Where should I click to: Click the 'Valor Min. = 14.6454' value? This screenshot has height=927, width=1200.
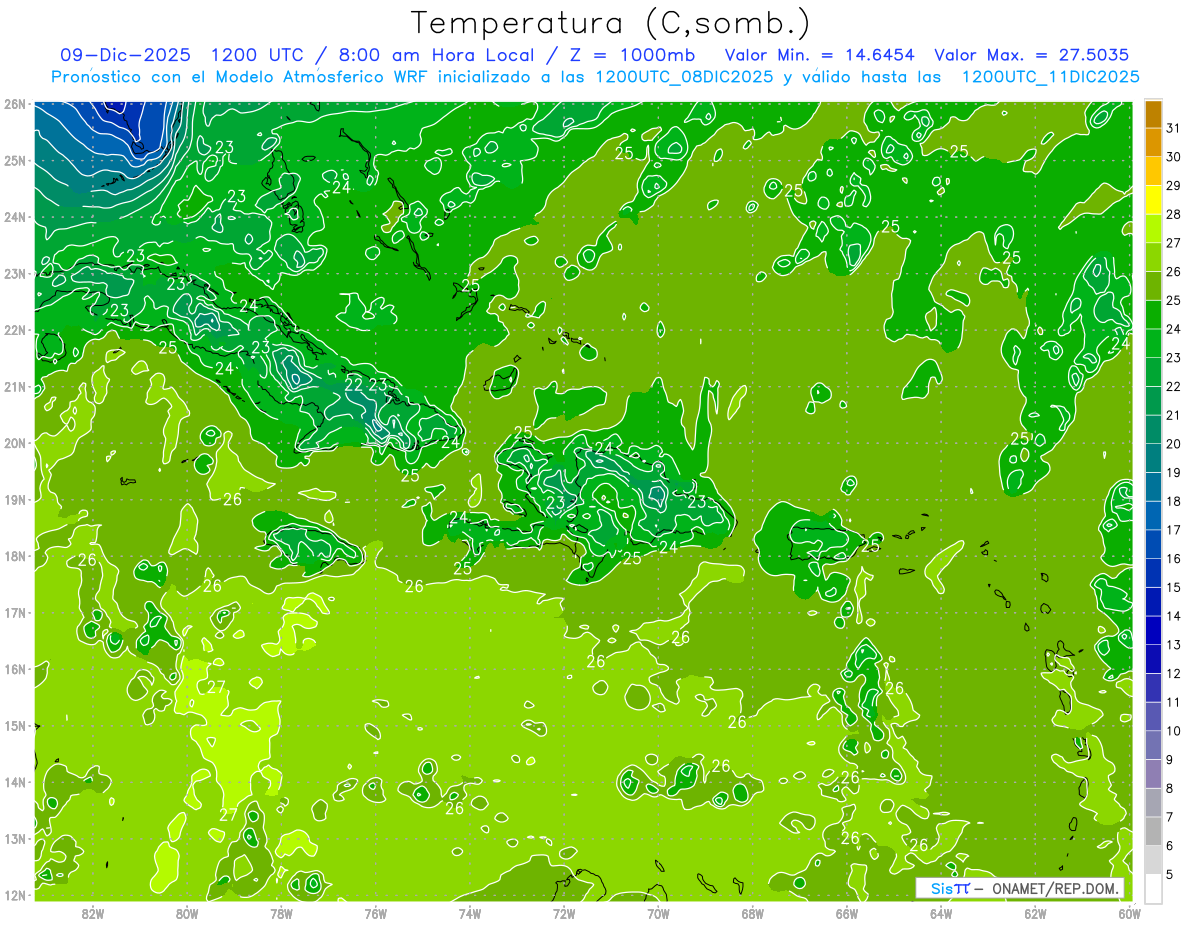(821, 54)
